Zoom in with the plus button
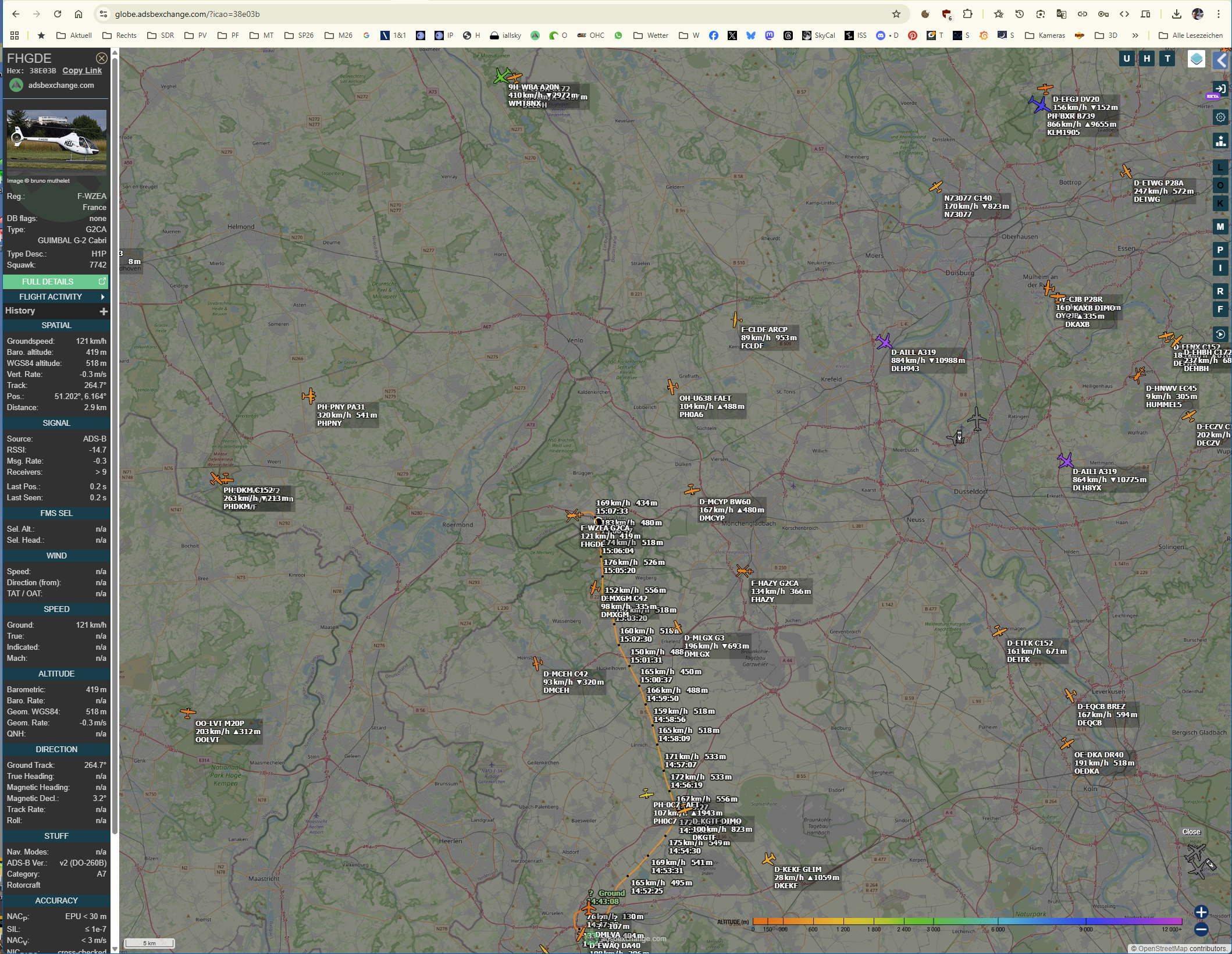This screenshot has width=1232, height=954. pyautogui.click(x=1201, y=912)
